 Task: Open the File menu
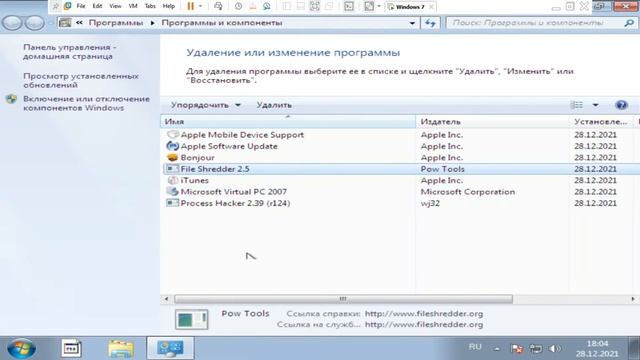[x=81, y=6]
